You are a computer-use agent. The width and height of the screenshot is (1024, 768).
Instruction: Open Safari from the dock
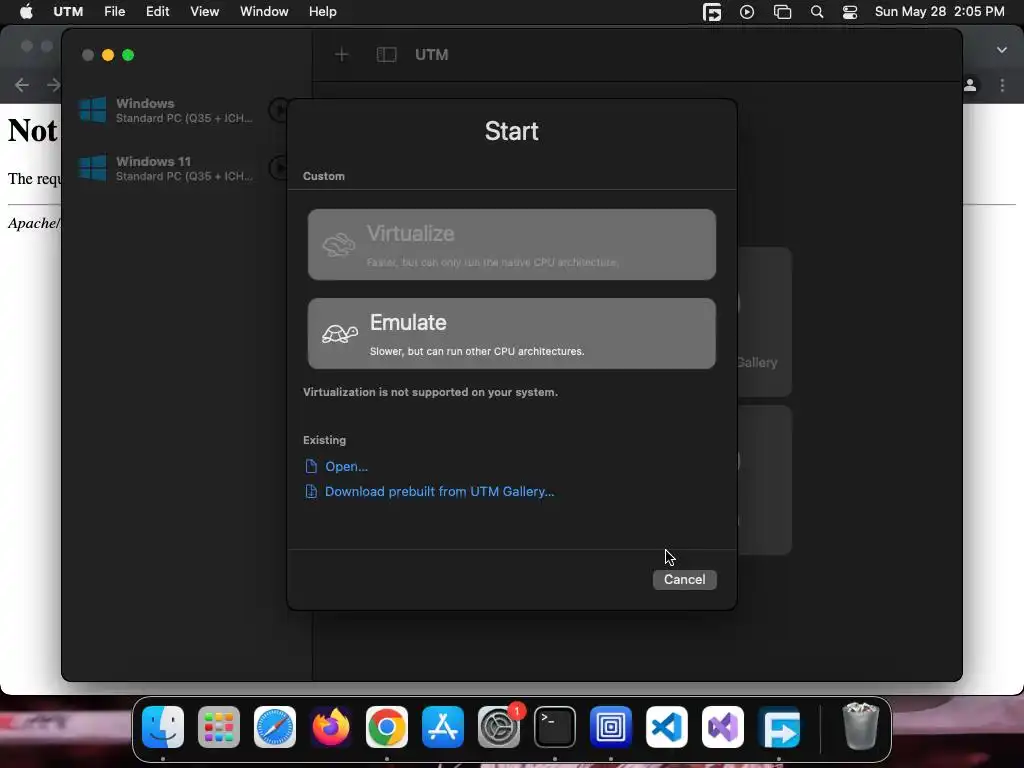coord(275,727)
